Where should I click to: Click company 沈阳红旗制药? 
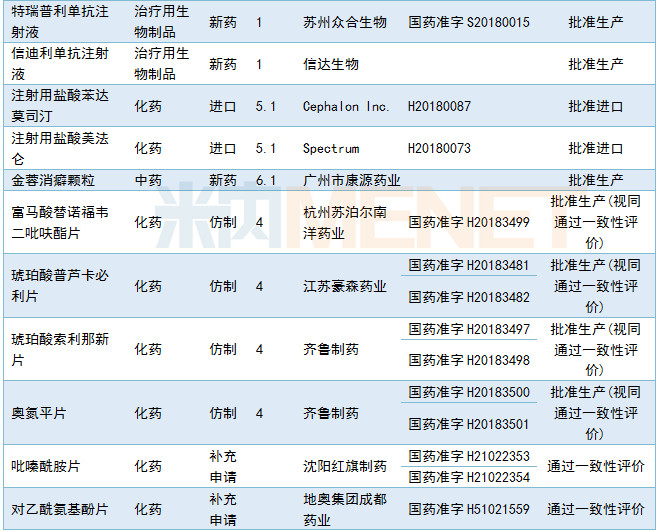345,466
